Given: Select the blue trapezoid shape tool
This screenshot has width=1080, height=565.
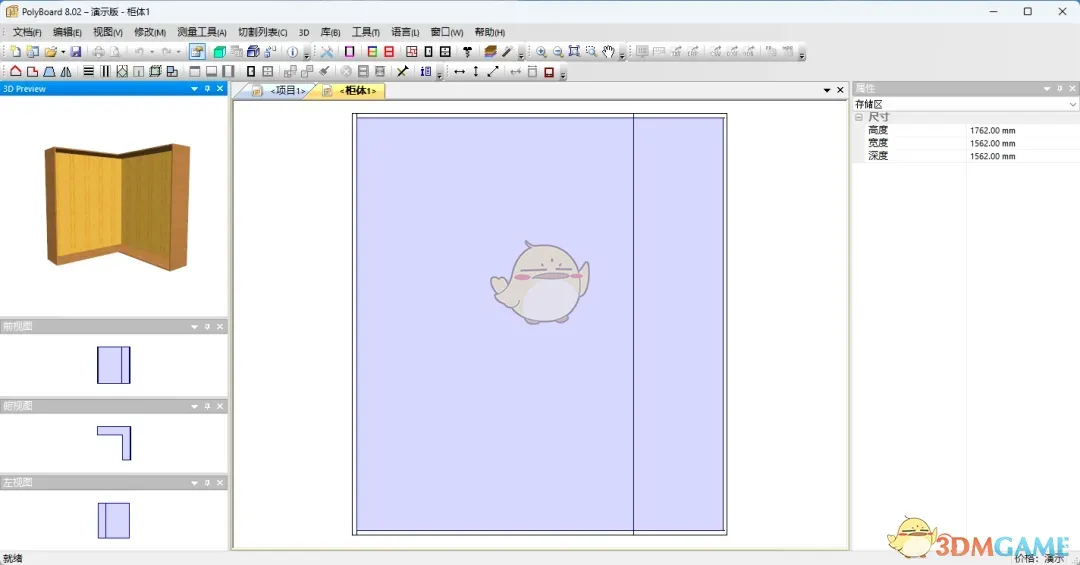Looking at the screenshot, I should 49,72.
